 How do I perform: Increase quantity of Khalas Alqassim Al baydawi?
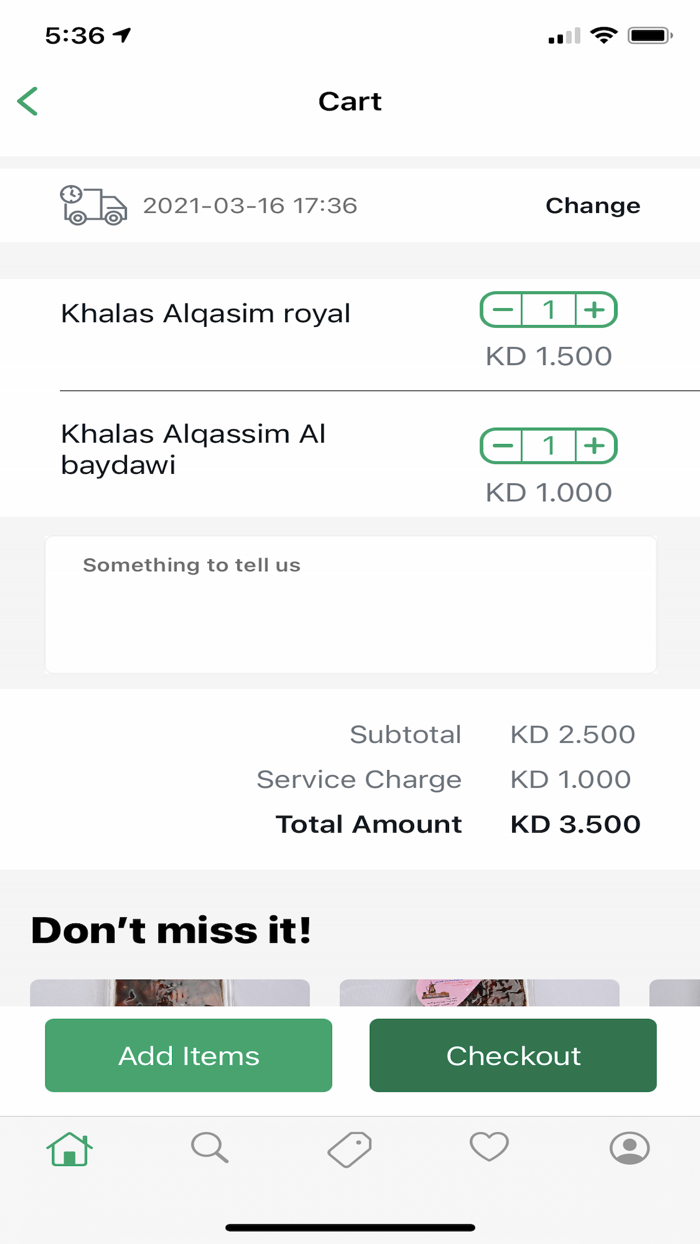coord(595,446)
